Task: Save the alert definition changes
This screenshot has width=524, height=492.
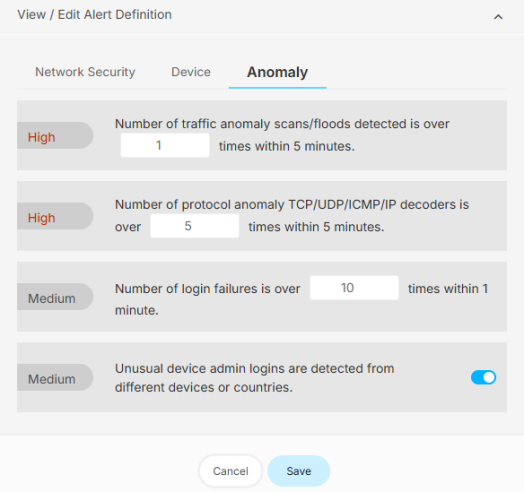Action: (299, 471)
